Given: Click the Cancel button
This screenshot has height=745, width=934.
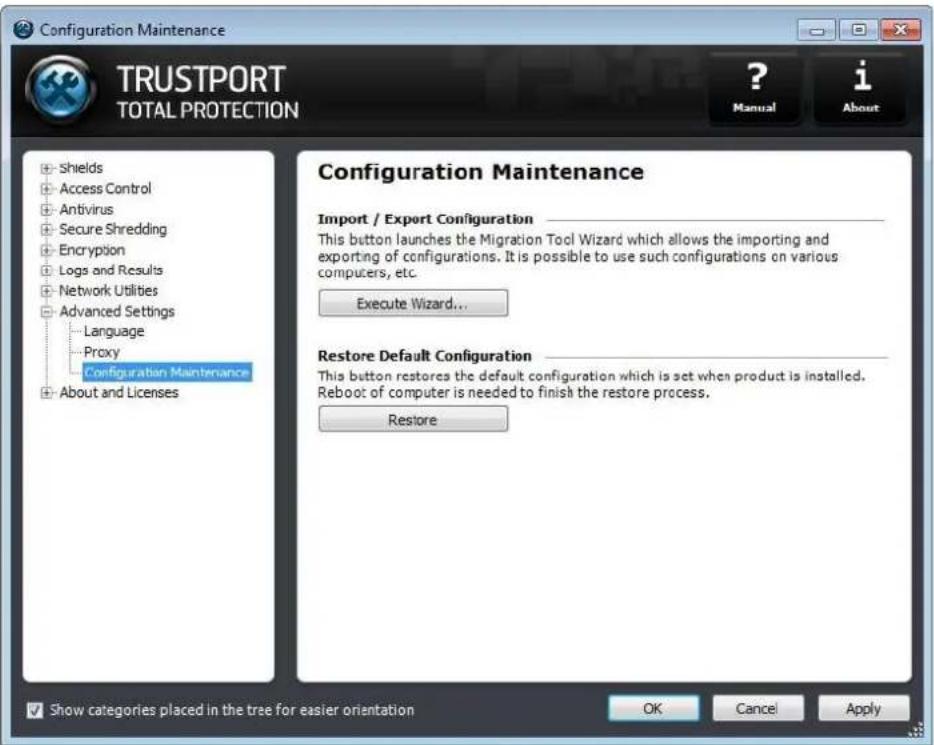Looking at the screenshot, I should (758, 708).
